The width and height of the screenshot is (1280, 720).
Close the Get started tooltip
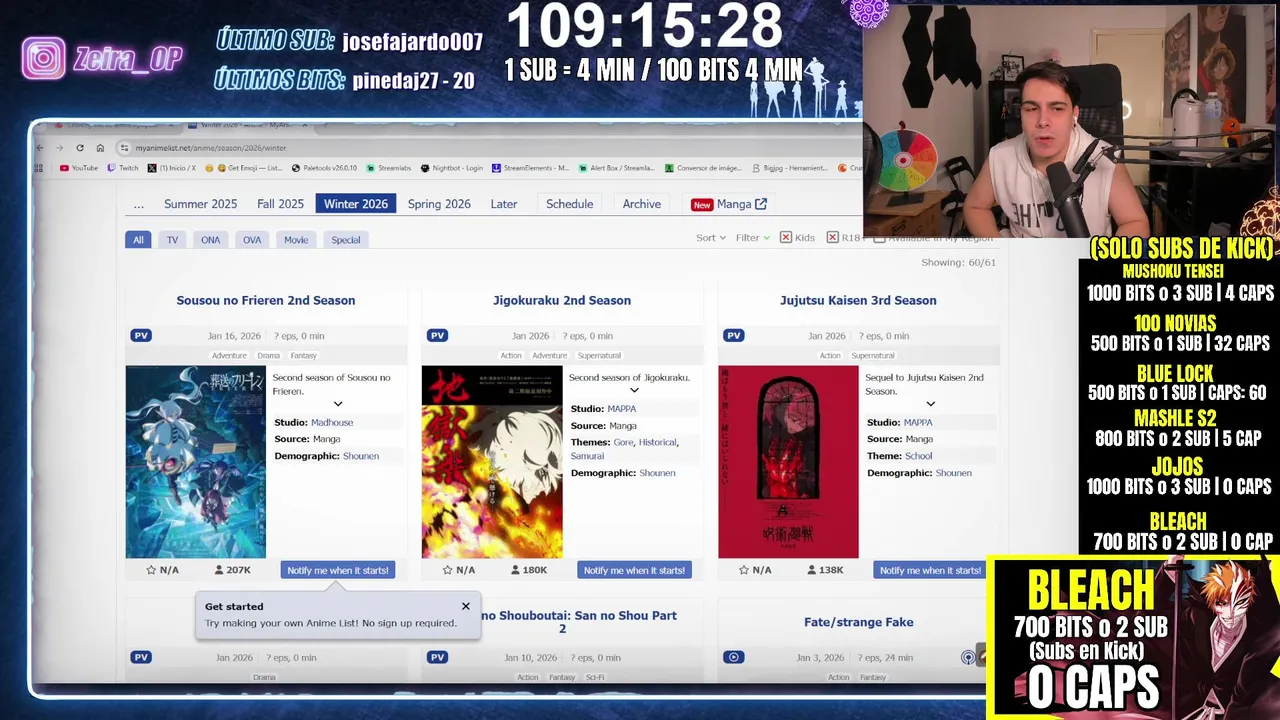point(465,606)
